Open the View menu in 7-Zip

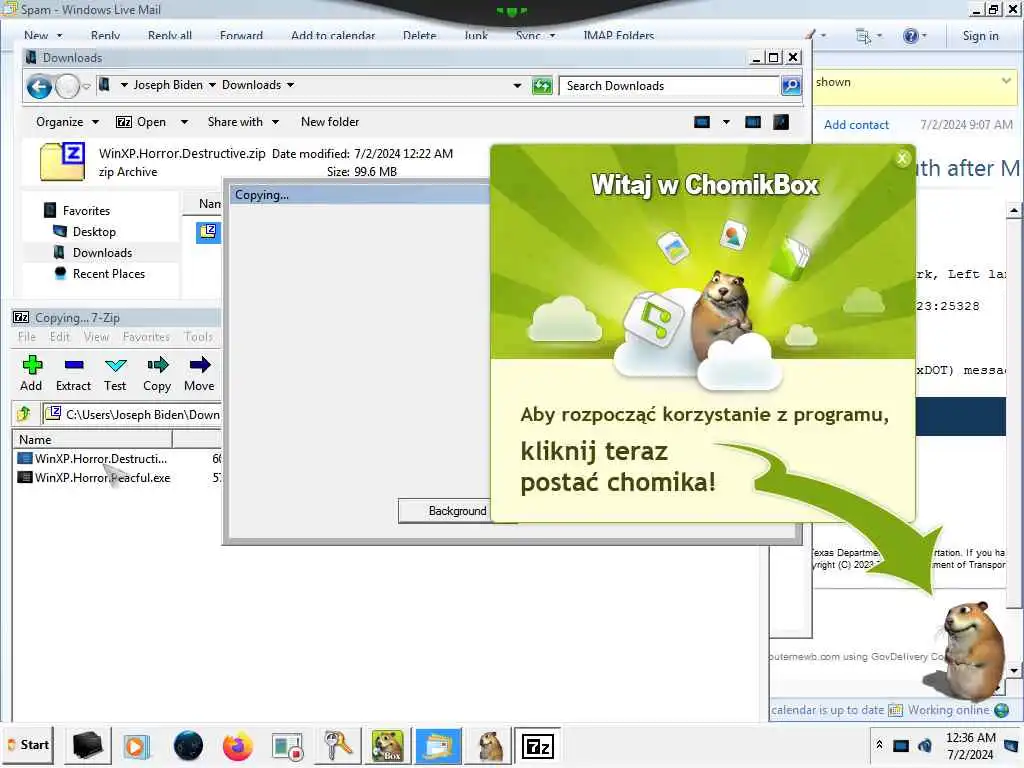(96, 337)
